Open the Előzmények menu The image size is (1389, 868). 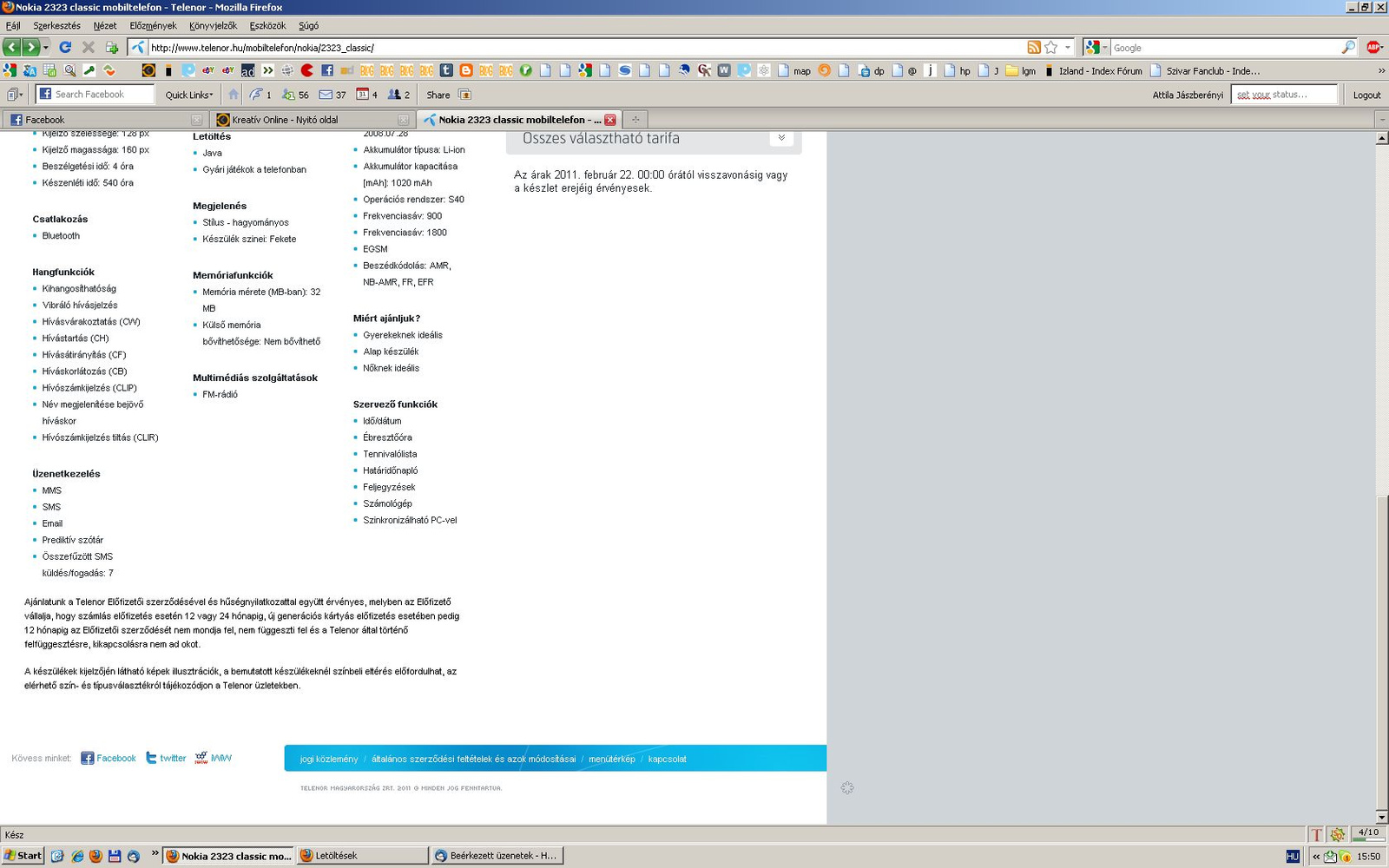pos(153,26)
